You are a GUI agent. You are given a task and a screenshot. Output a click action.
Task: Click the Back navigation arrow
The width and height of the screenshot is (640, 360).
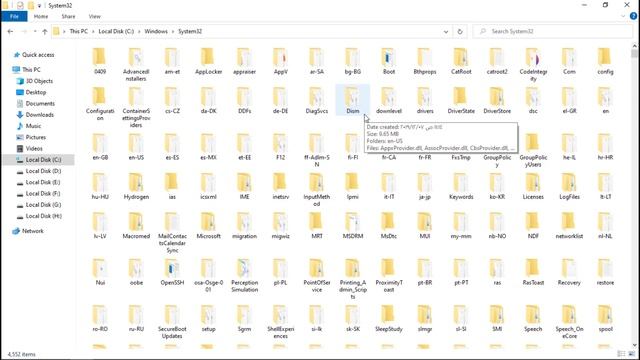(x=10, y=31)
